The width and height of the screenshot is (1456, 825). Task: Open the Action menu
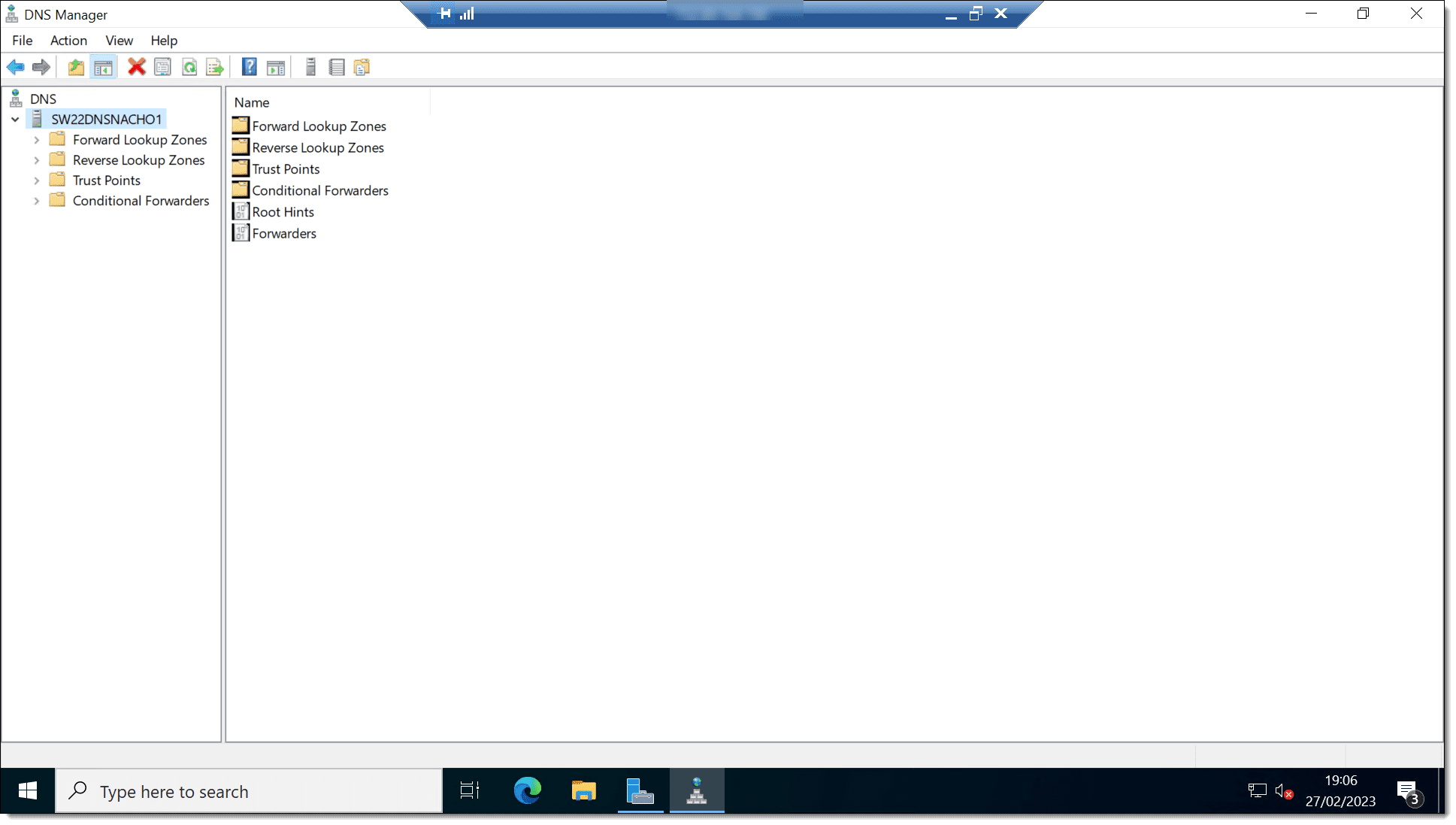pyautogui.click(x=68, y=41)
